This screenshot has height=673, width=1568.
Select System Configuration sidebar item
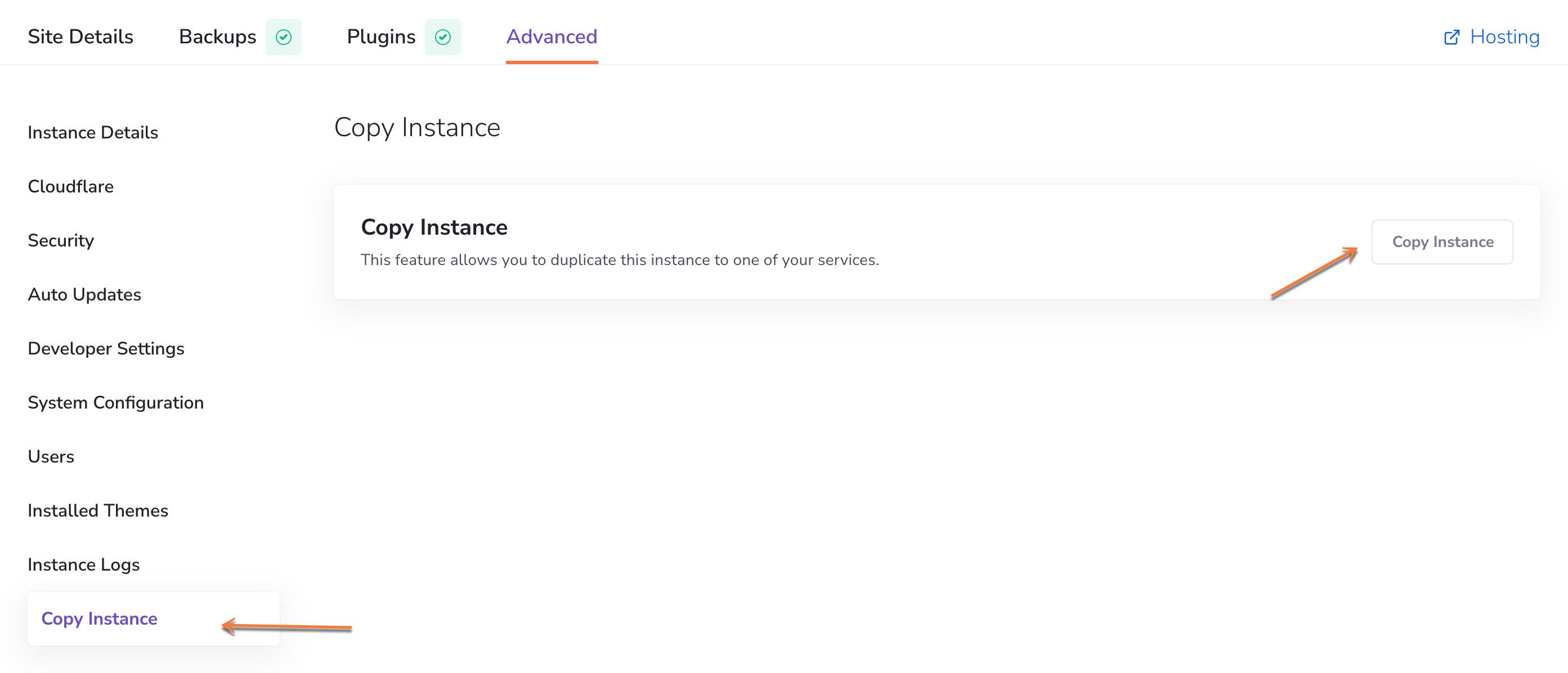(x=115, y=403)
